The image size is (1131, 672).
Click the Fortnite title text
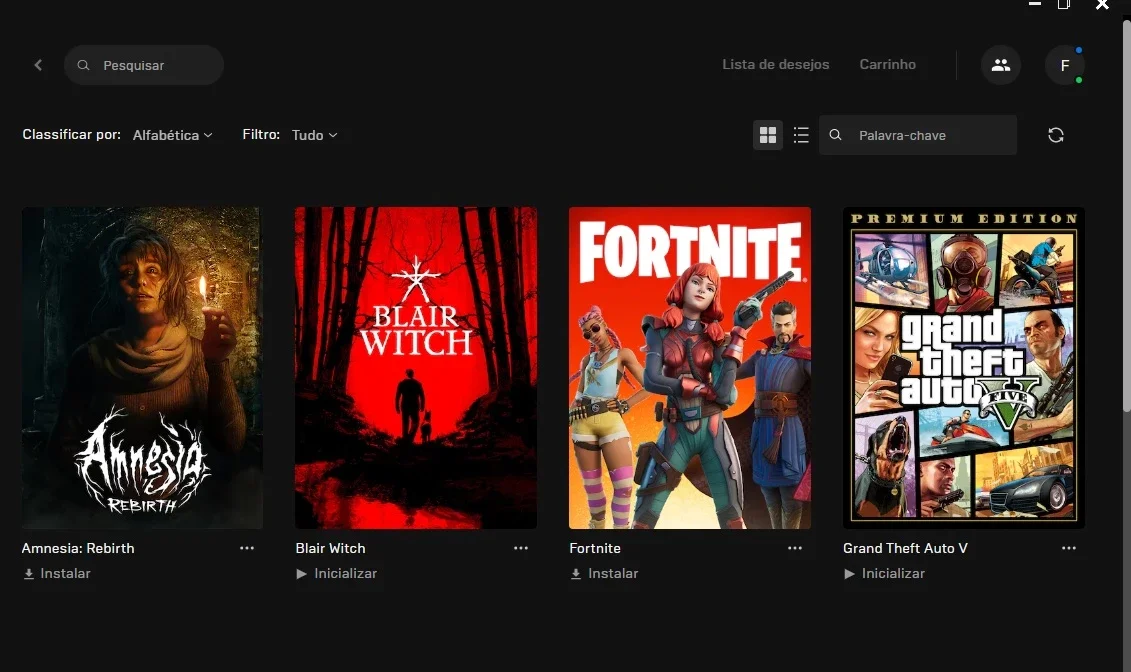595,548
